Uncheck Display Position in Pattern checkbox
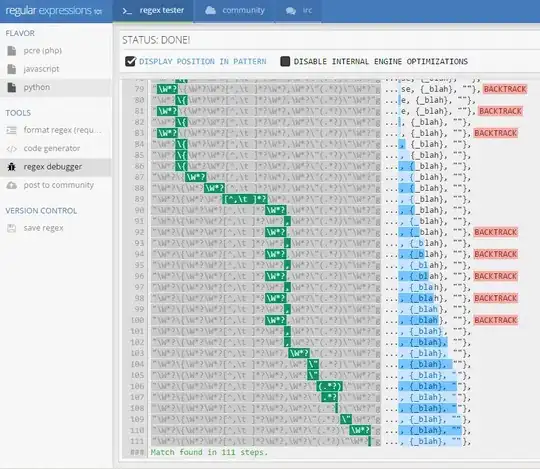This screenshot has height=469, width=540. [131, 61]
